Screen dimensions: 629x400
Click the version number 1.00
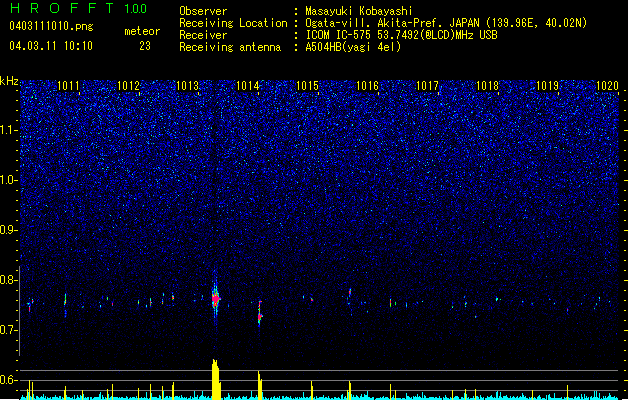(x=135, y=8)
